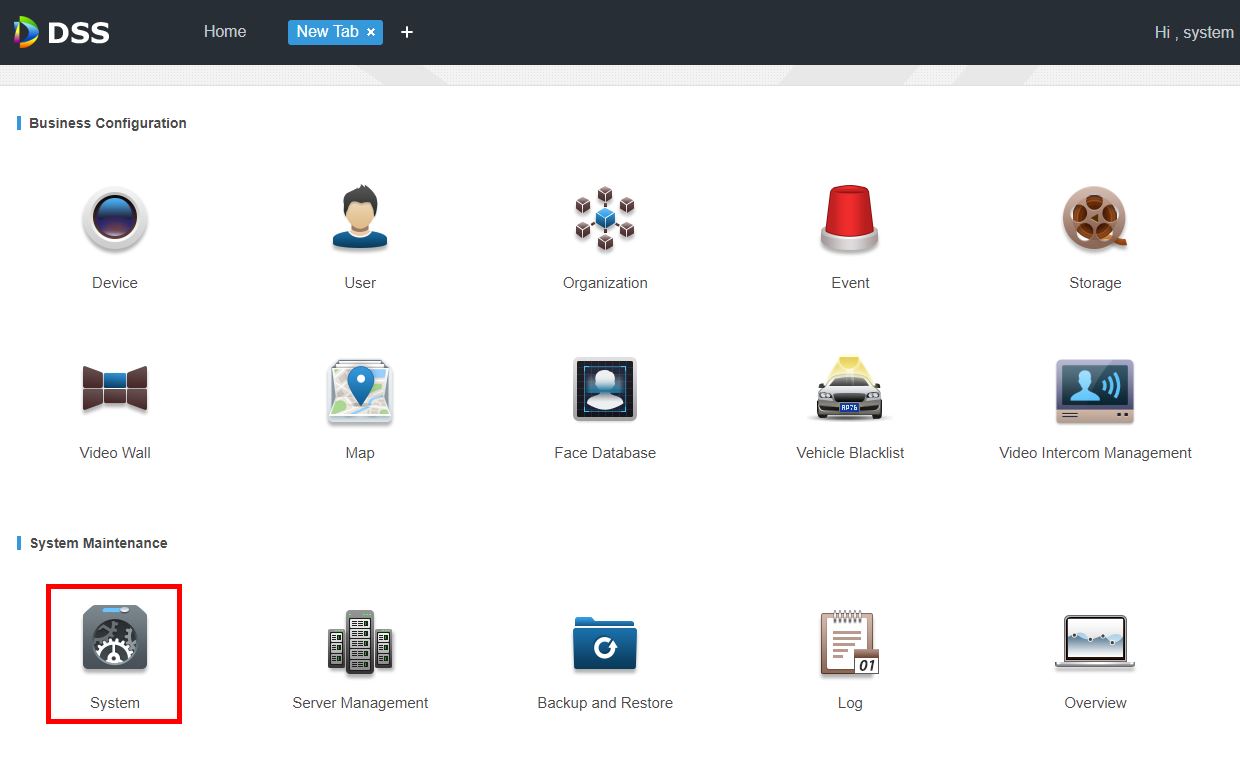The width and height of the screenshot is (1240, 758).
Task: Click the 'Hi , system' user greeting
Action: click(1194, 32)
